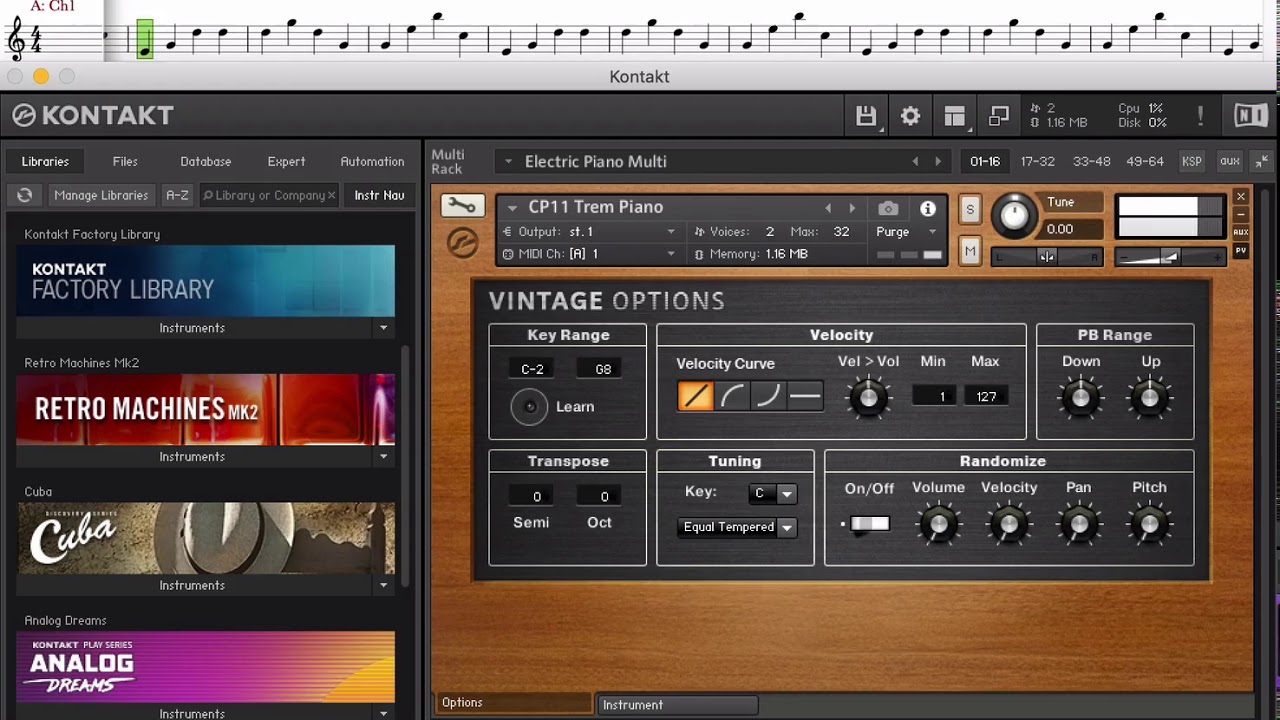Image resolution: width=1280 pixels, height=720 pixels.
Task: Open the CP11 Trem Piano instrument menu arrow
Action: coord(512,208)
